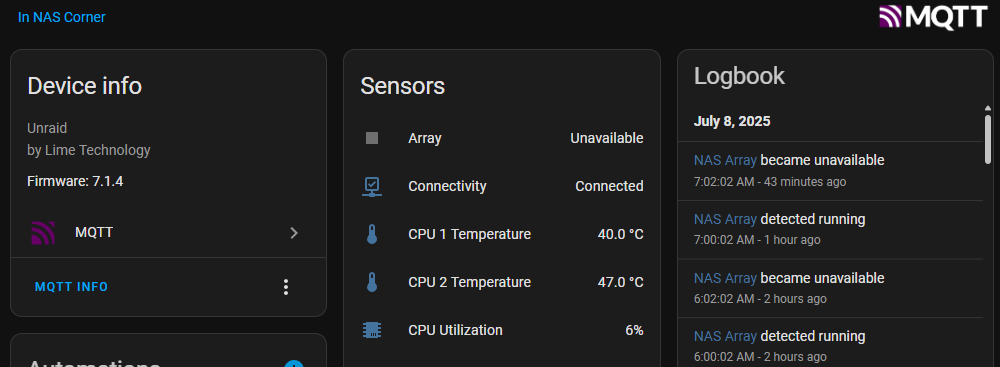Click the CPU 2 Temperature thermometer icon

point(372,282)
